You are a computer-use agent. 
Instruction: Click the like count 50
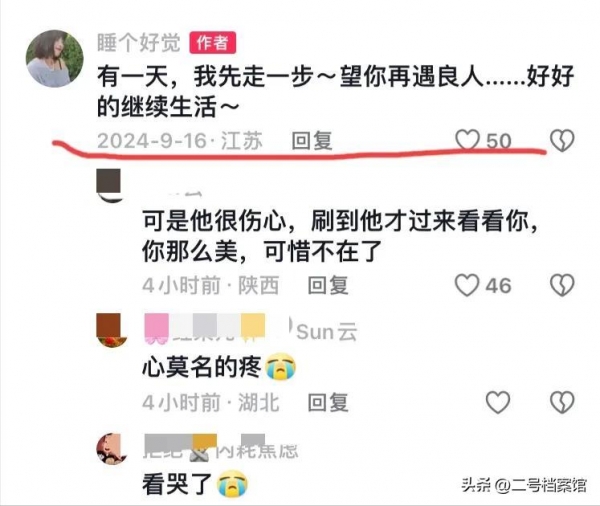coord(499,141)
